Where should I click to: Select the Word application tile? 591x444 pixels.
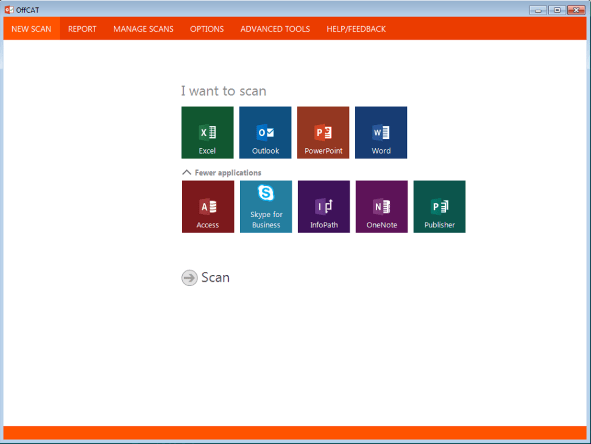(x=381, y=132)
